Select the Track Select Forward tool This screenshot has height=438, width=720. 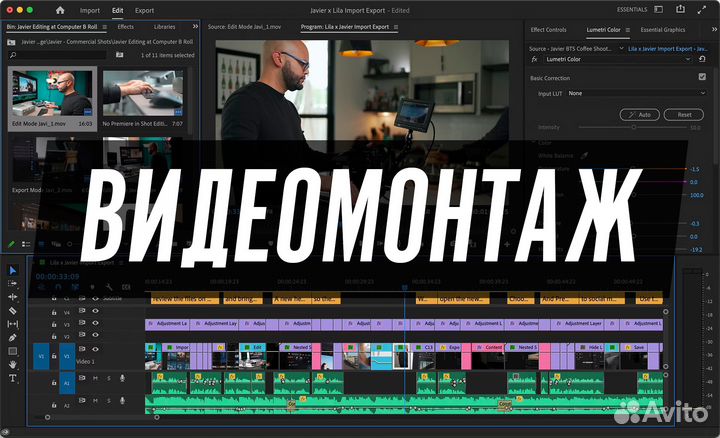[x=12, y=283]
